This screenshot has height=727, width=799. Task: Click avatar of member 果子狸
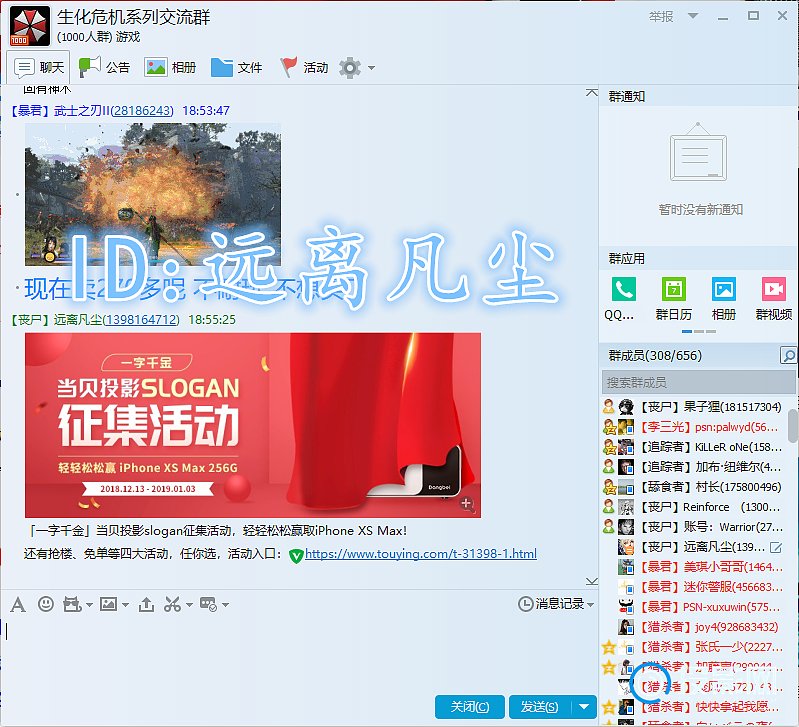626,407
